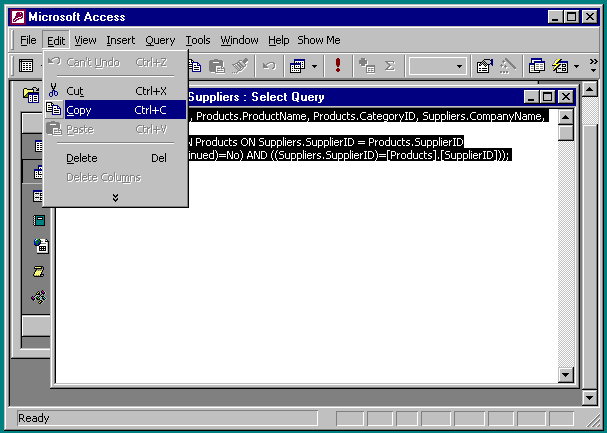Viewport: 607px width, 433px height.
Task: Click 'Products.CategoryID,' in SQL text
Action: (364, 116)
